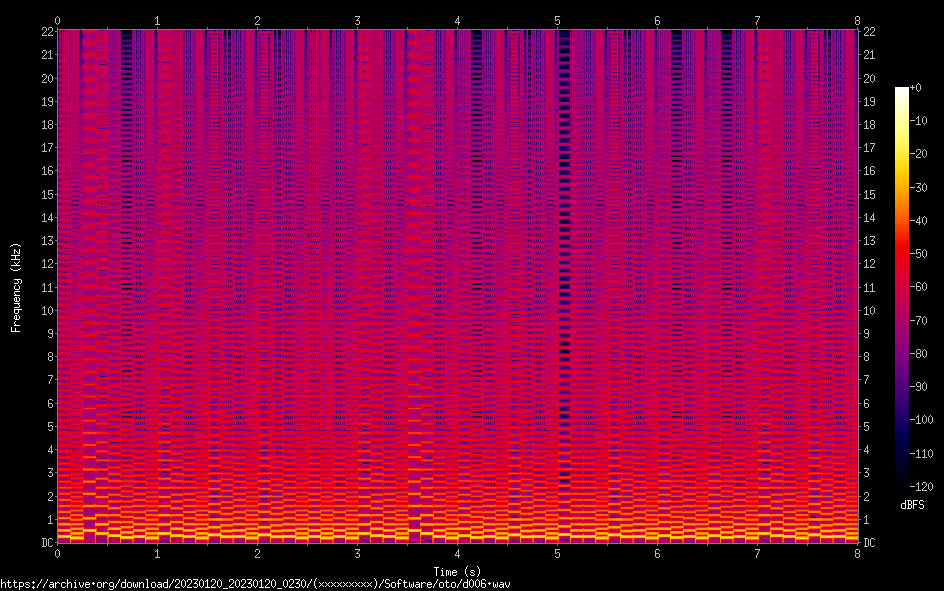944x591 pixels.
Task: Click the 15 kHz label on the right frequency axis
Action: (870, 195)
